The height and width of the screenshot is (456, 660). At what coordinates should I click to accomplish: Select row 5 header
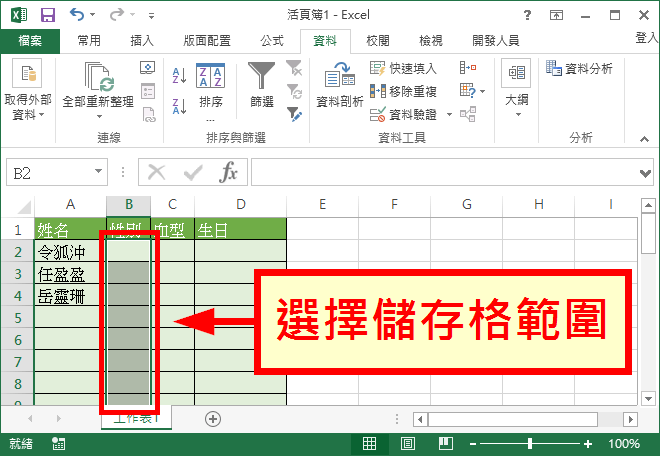tap(18, 317)
